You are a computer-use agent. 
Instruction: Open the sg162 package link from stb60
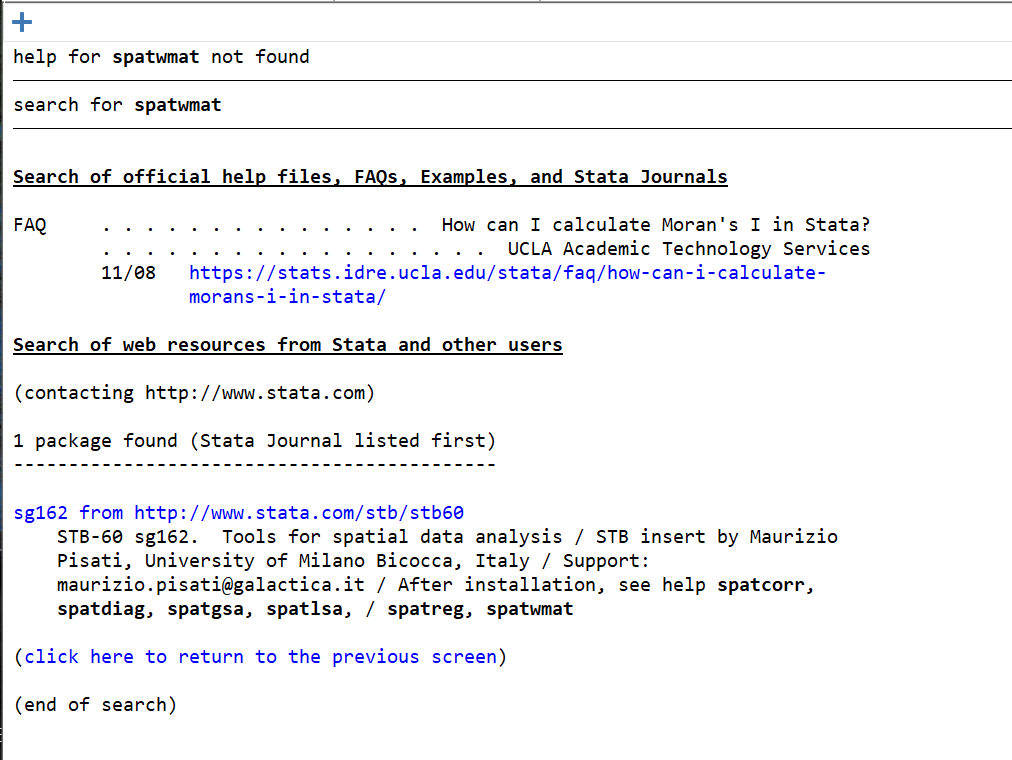[239, 513]
